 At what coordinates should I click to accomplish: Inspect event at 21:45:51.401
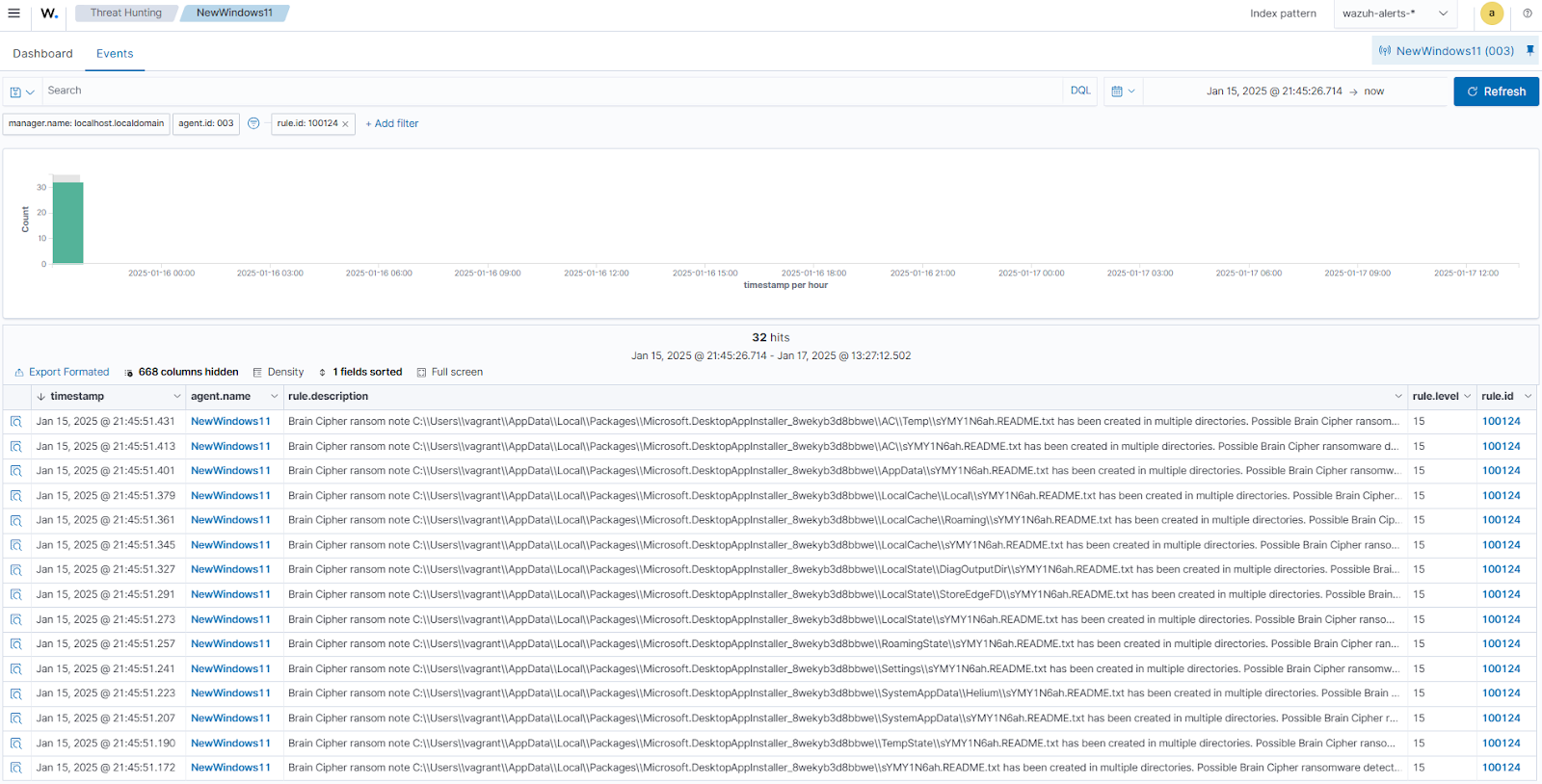point(16,471)
